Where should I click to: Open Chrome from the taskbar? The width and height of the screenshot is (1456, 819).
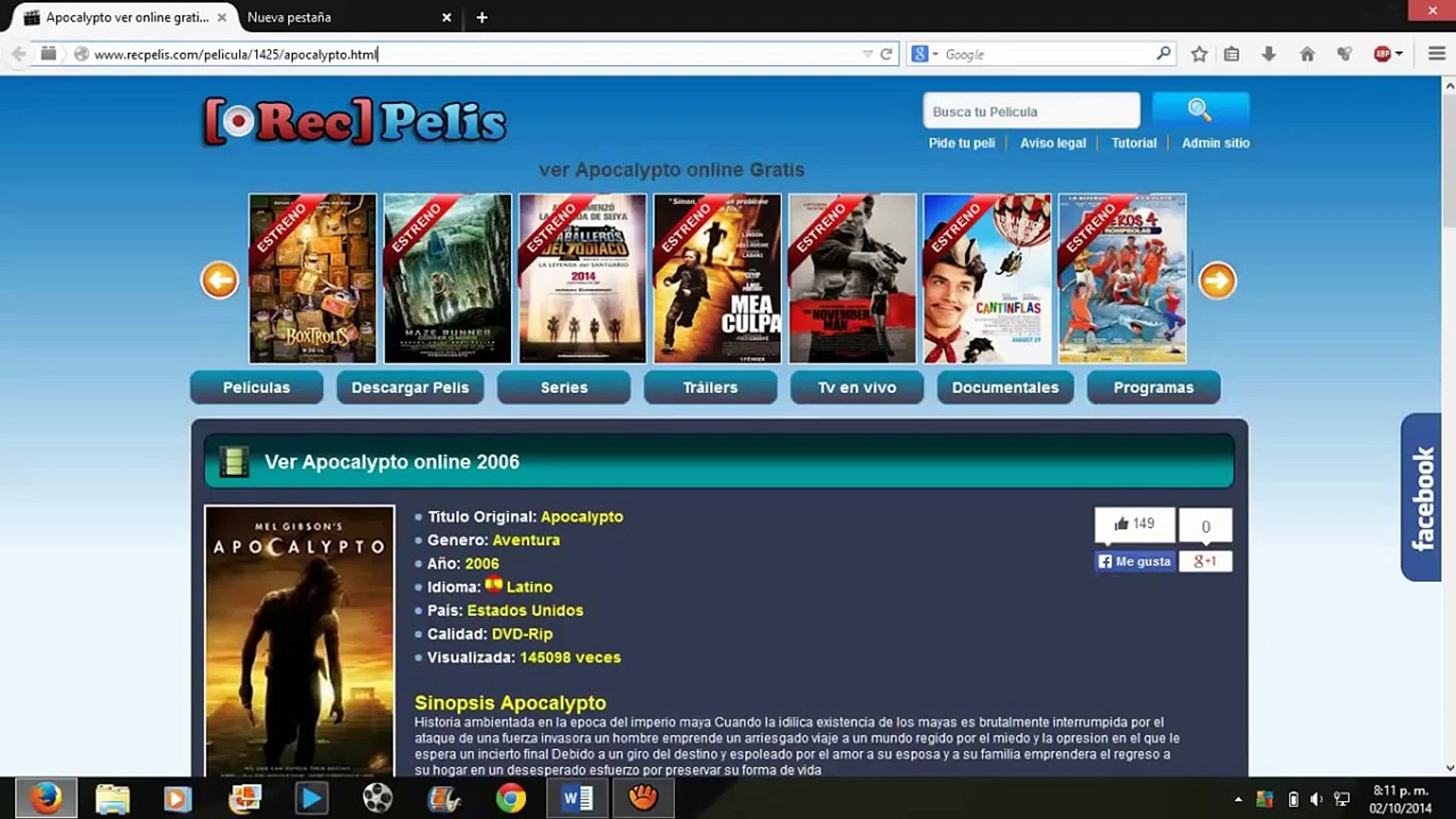coord(510,799)
